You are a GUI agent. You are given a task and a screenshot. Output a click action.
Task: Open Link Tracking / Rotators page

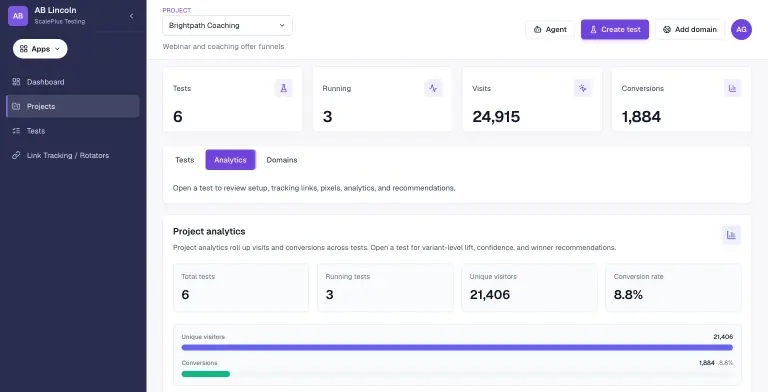point(72,155)
